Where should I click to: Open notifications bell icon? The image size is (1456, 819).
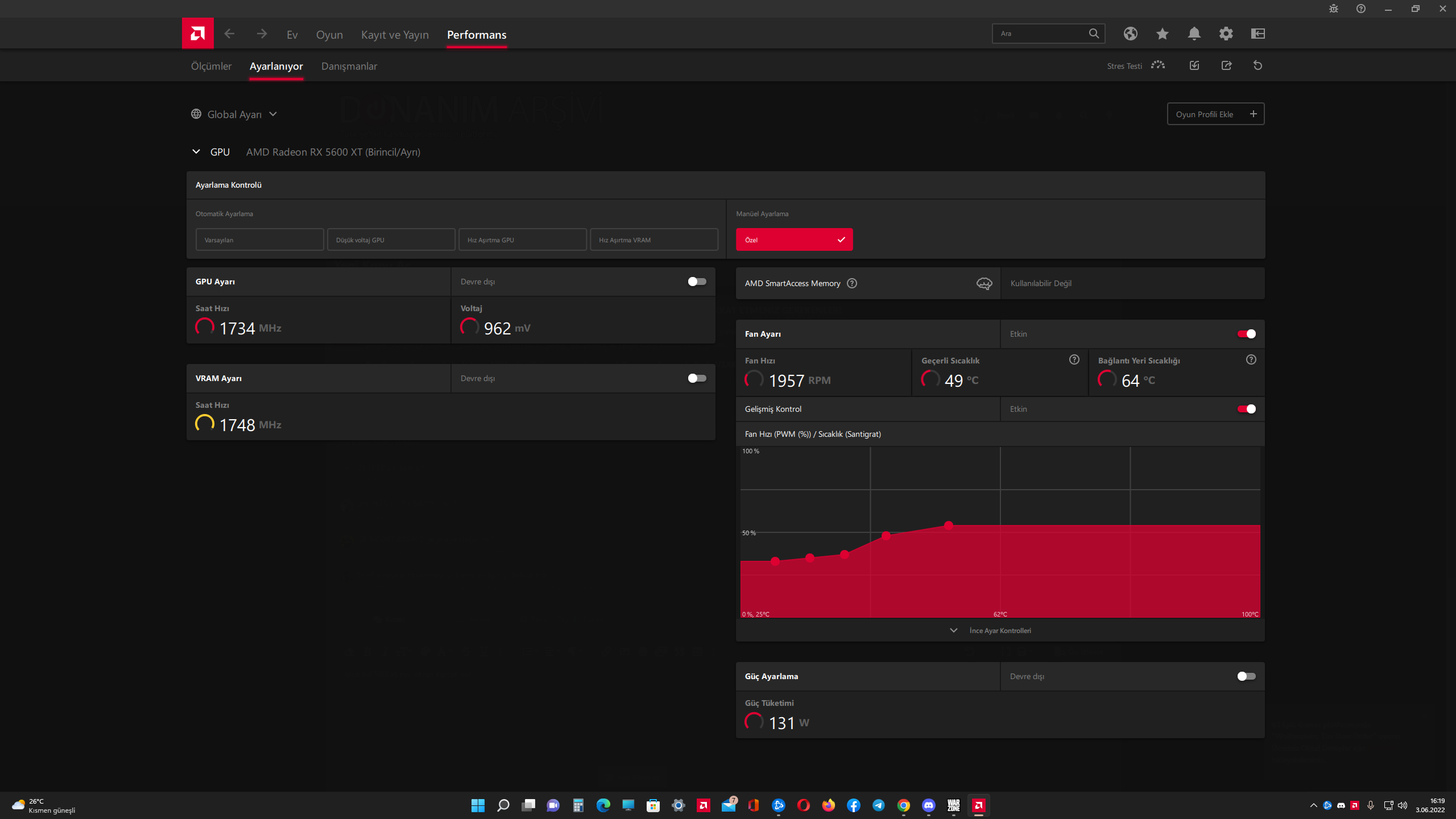(1194, 34)
